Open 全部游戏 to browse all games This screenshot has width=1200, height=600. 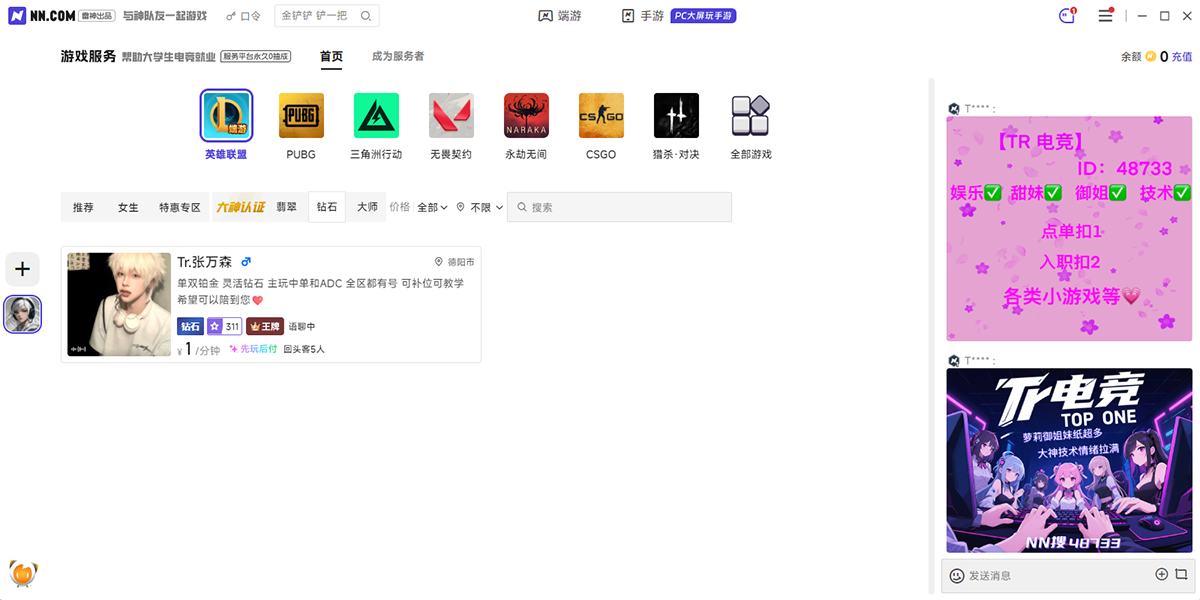(751, 115)
